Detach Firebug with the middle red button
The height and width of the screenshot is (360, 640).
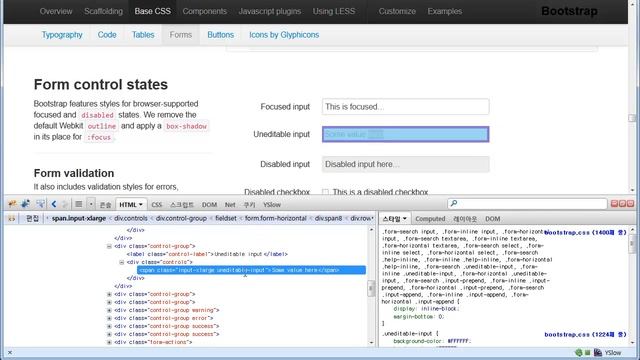[622, 203]
